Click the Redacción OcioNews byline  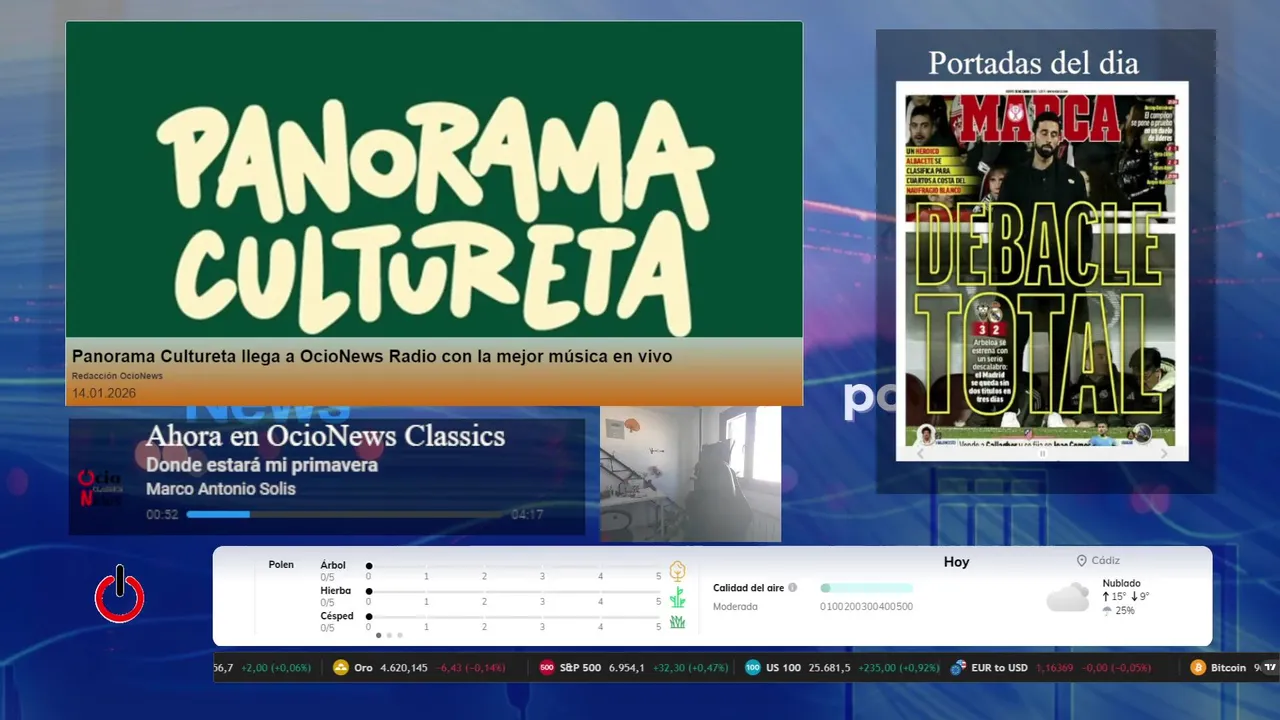pos(117,376)
